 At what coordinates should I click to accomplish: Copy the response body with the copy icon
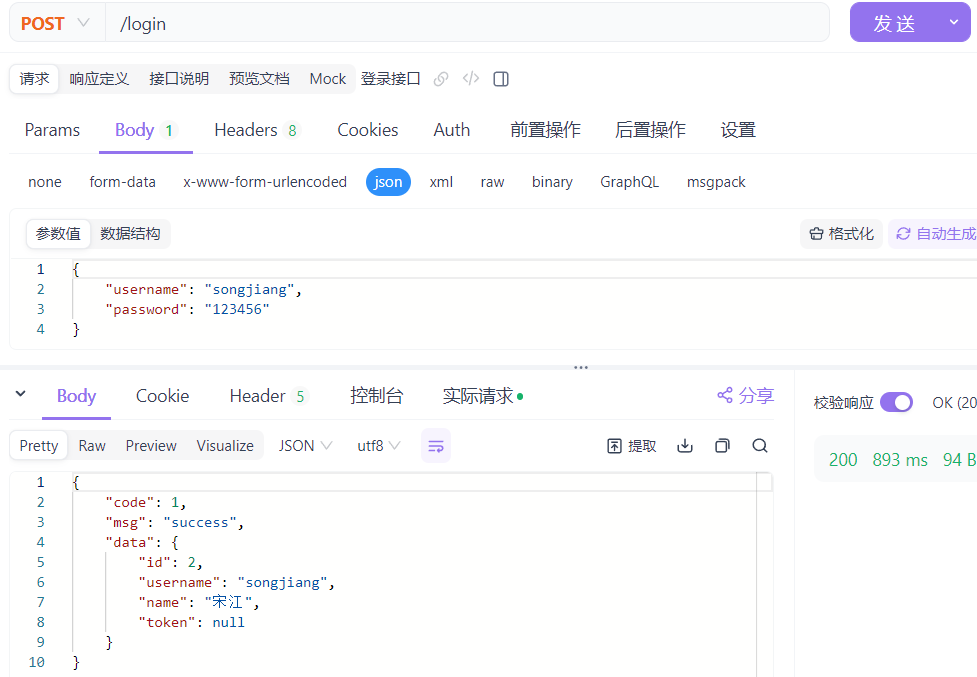point(722,445)
